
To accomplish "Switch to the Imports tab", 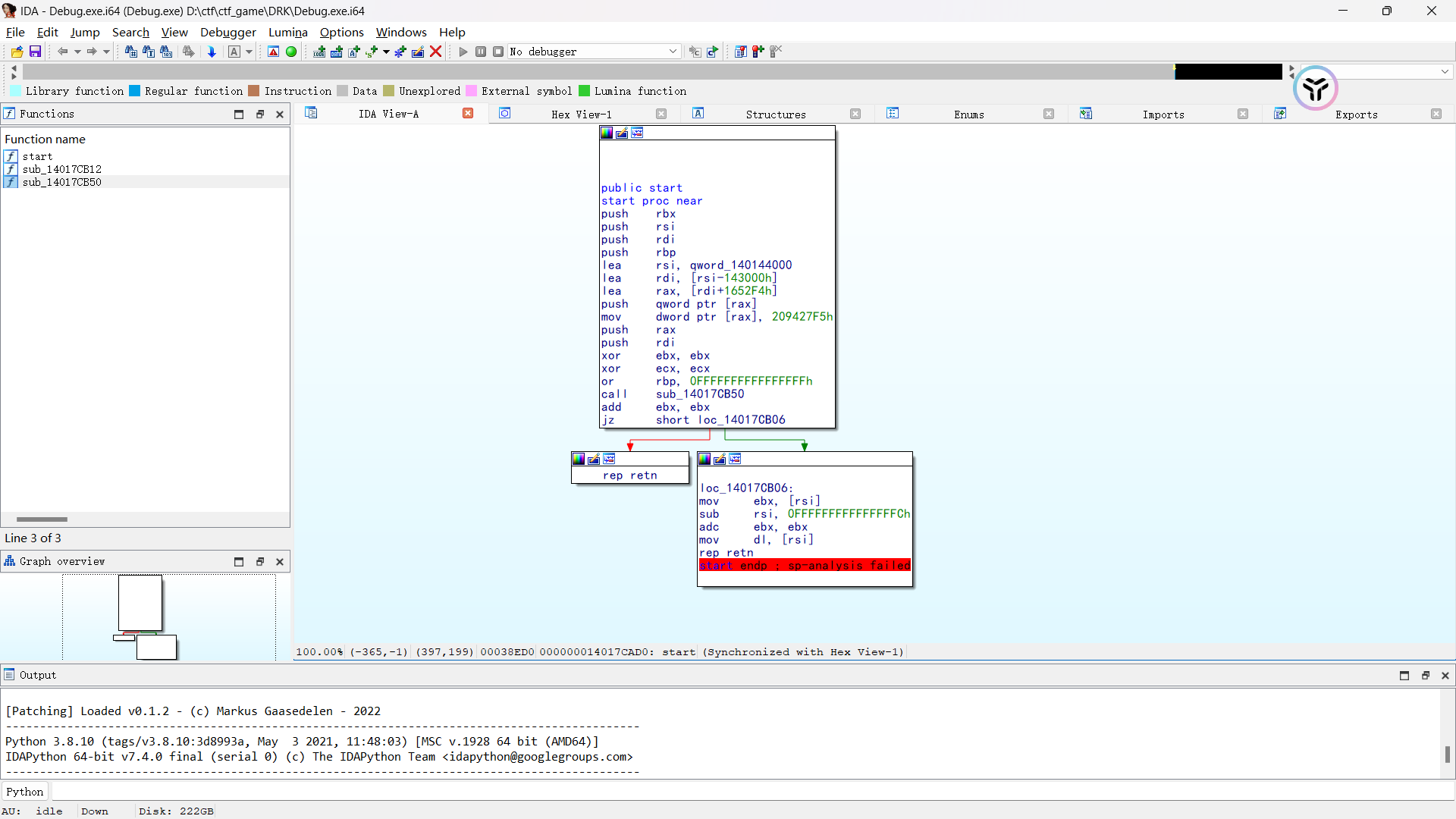I will (1163, 114).
